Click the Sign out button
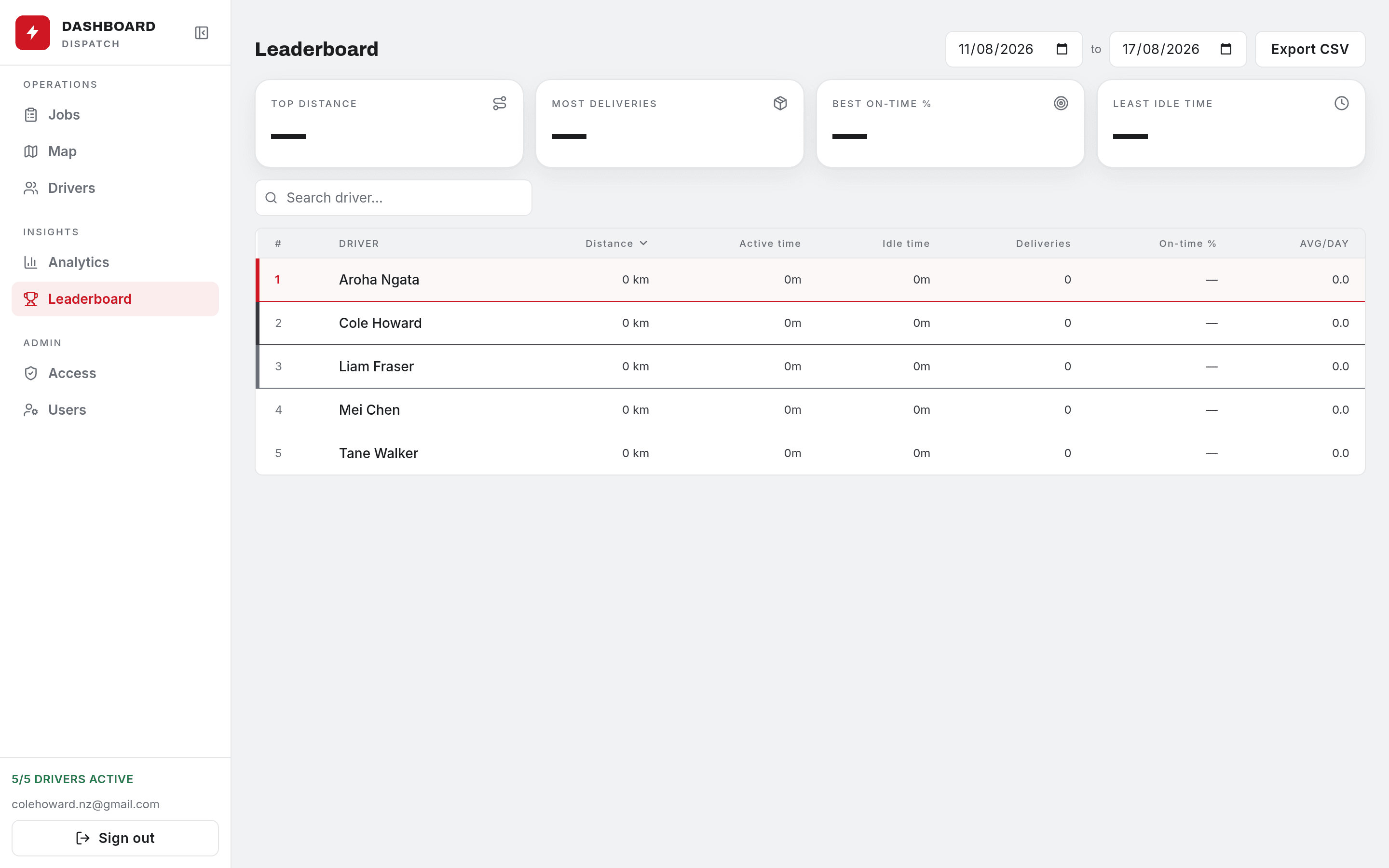Image resolution: width=1389 pixels, height=868 pixels. (115, 838)
